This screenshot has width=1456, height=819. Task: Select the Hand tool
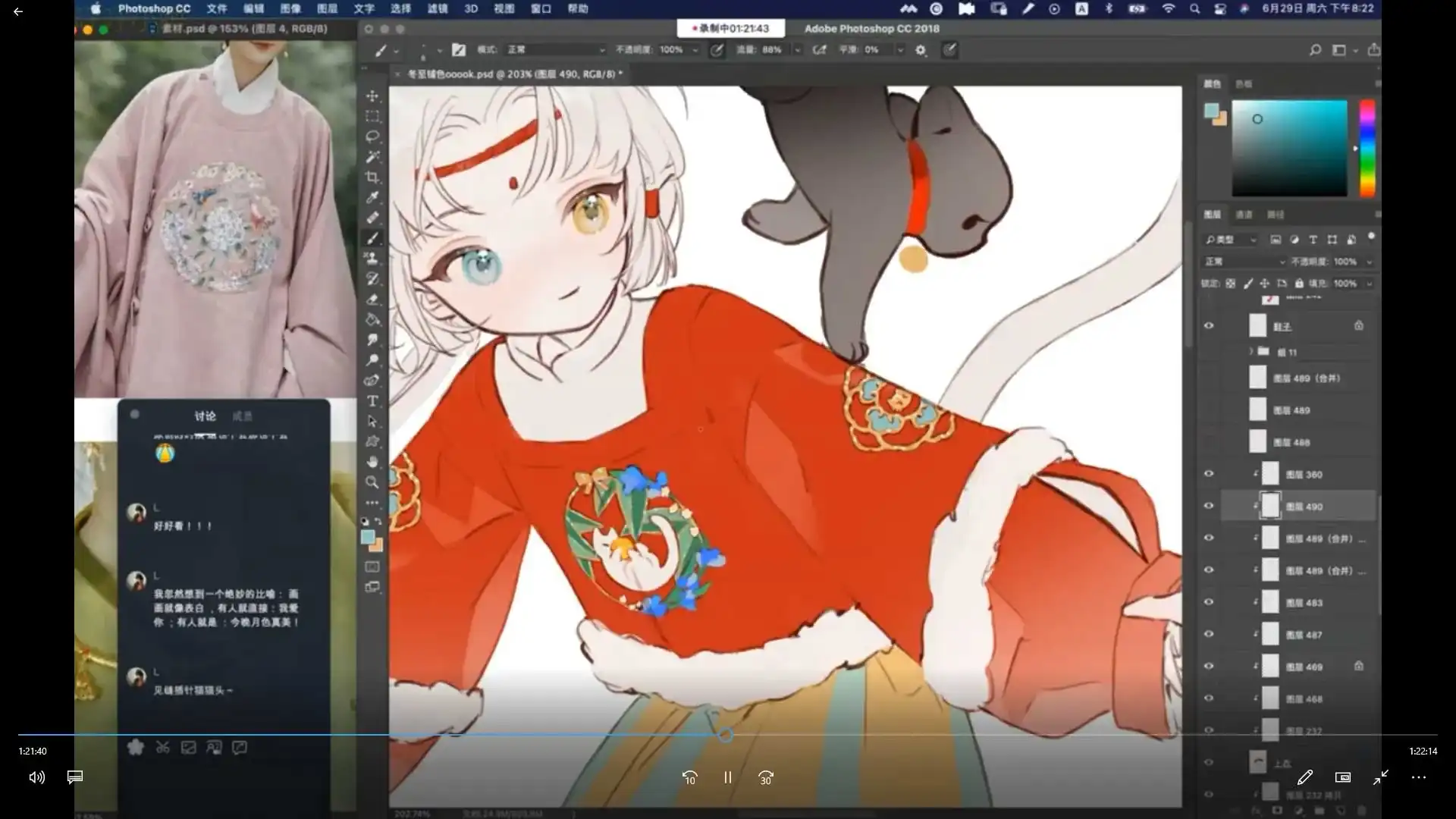coord(372,462)
